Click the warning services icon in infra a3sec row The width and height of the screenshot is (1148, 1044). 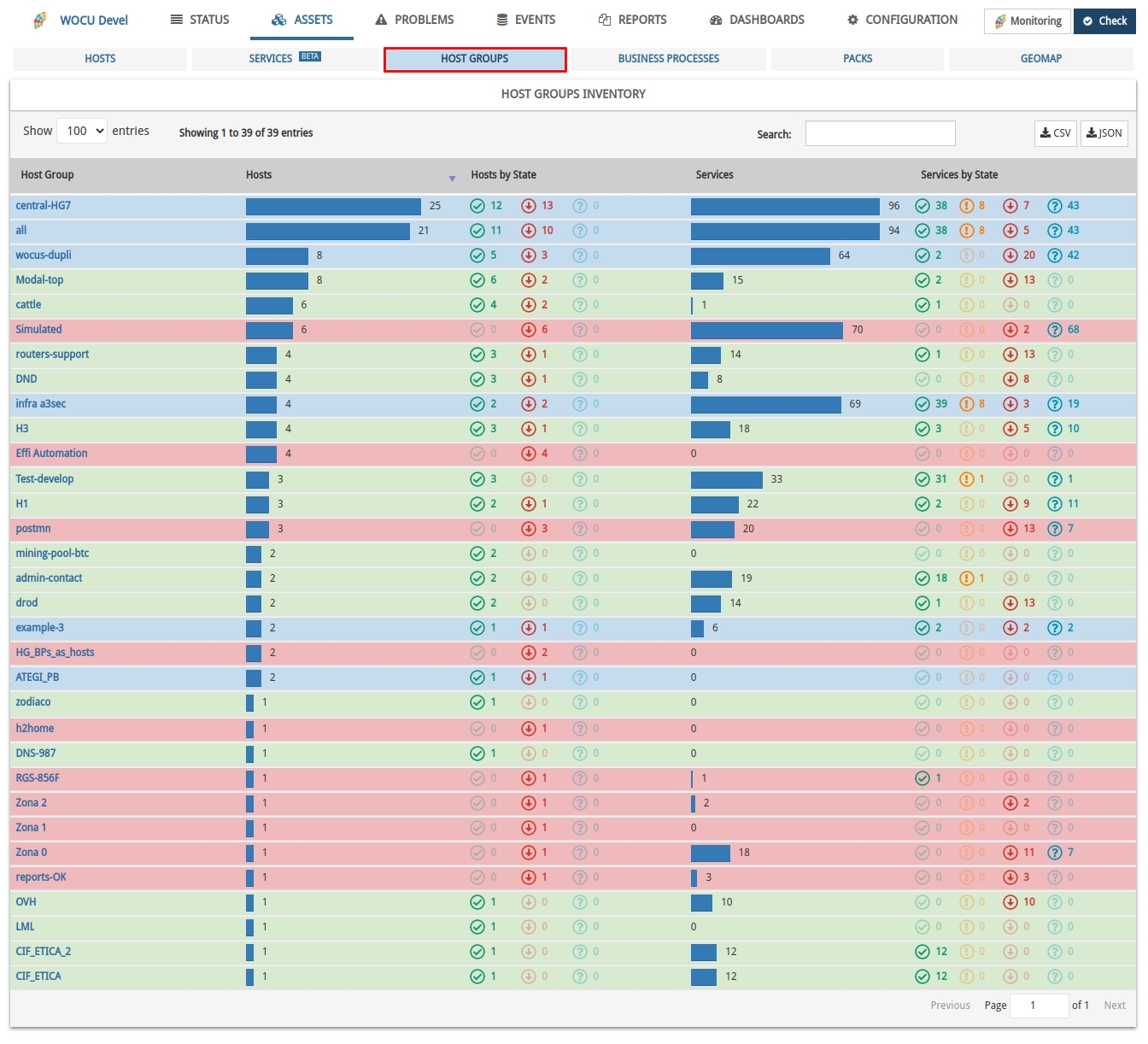click(x=967, y=404)
